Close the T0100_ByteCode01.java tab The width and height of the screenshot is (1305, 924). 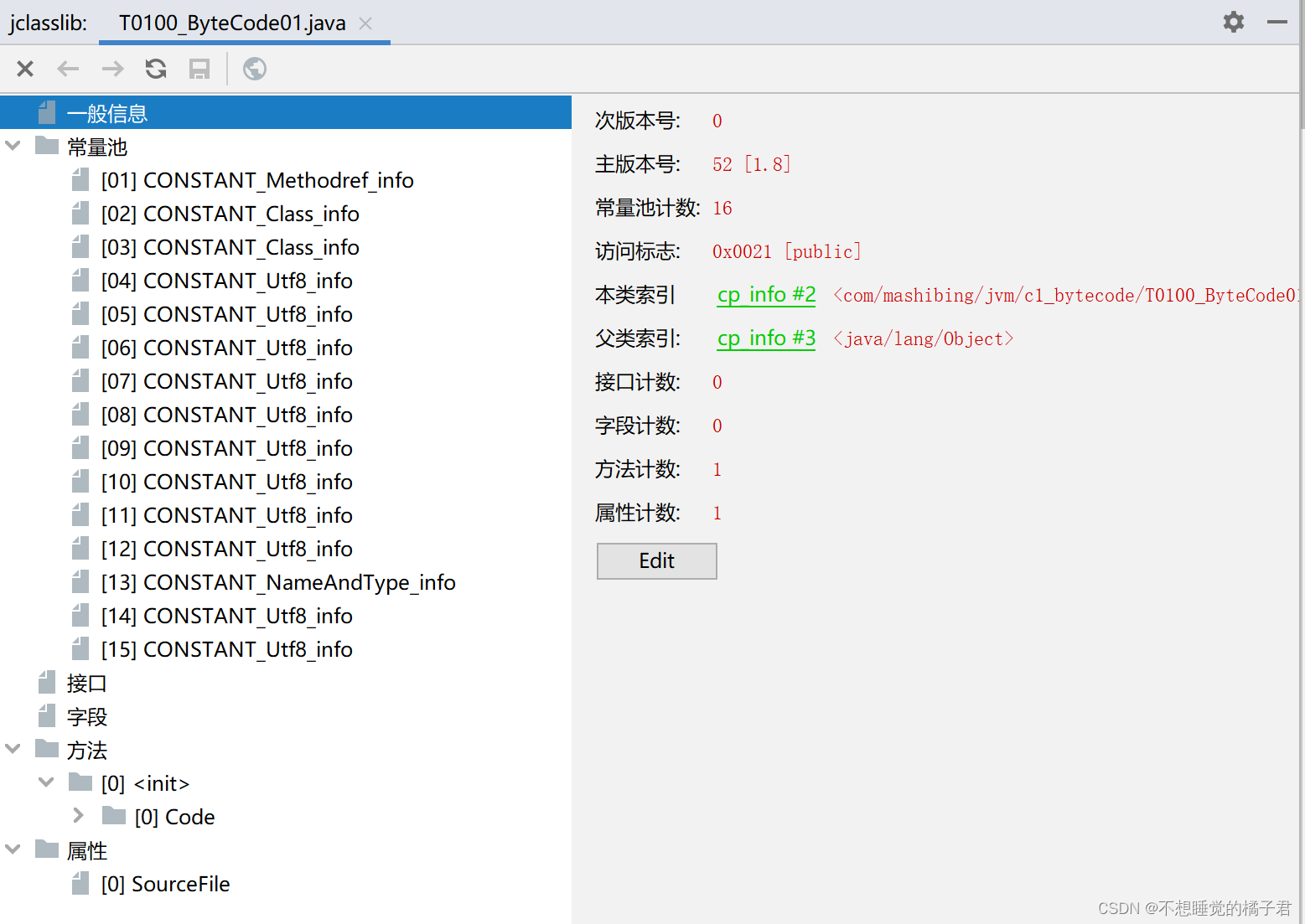click(x=365, y=23)
